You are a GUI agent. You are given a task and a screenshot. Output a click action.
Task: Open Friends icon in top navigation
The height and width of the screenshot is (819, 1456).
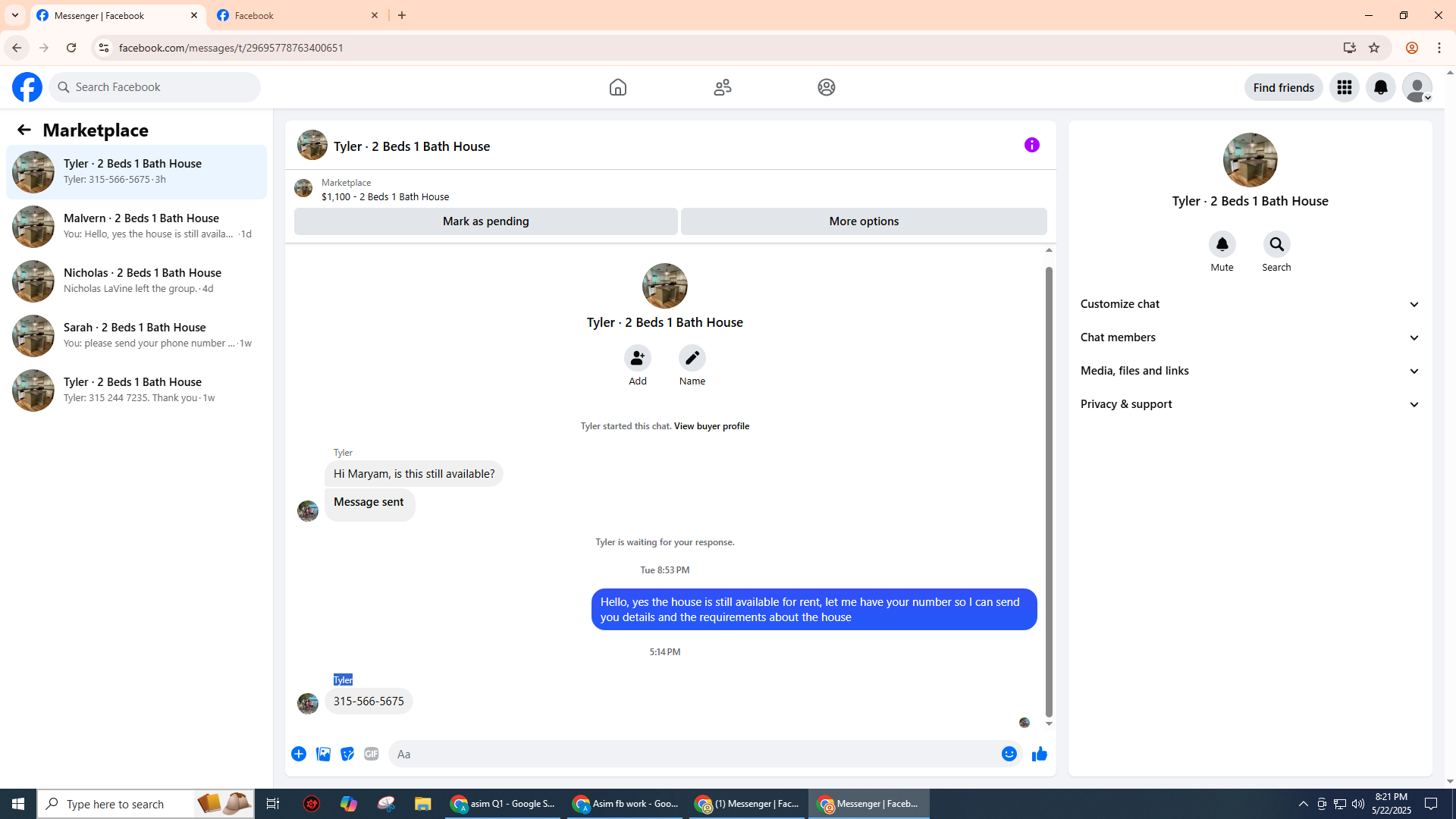click(x=722, y=87)
